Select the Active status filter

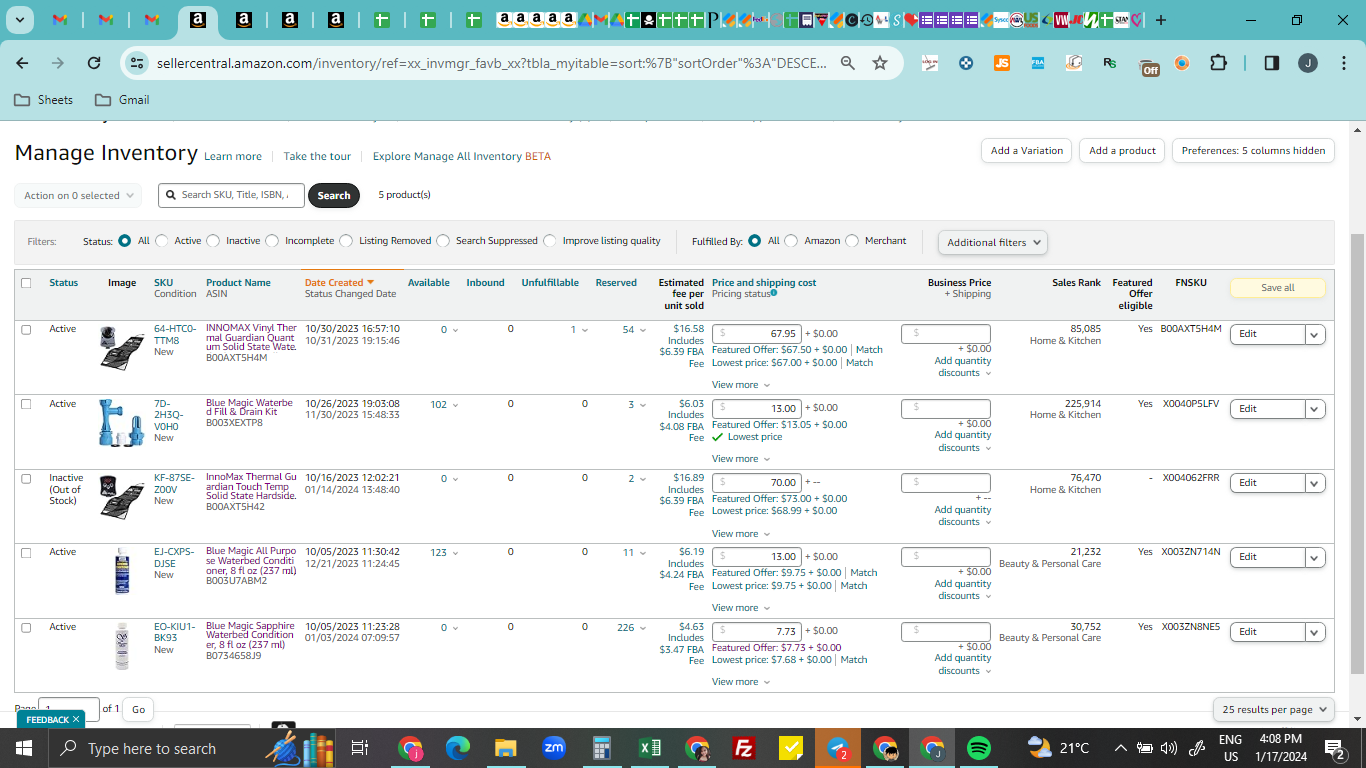(162, 241)
